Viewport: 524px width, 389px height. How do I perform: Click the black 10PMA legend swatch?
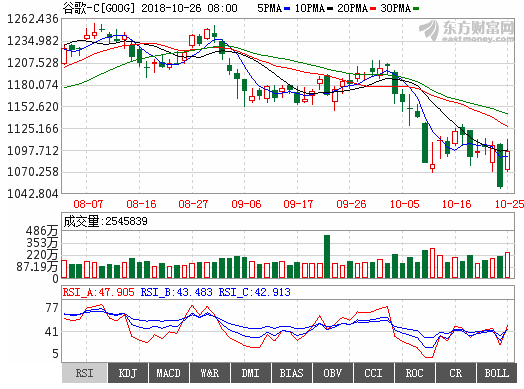pyautogui.click(x=330, y=8)
